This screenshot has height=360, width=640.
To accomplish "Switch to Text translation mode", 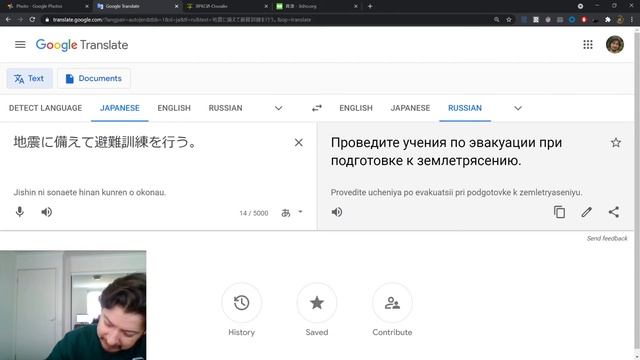I will [29, 78].
